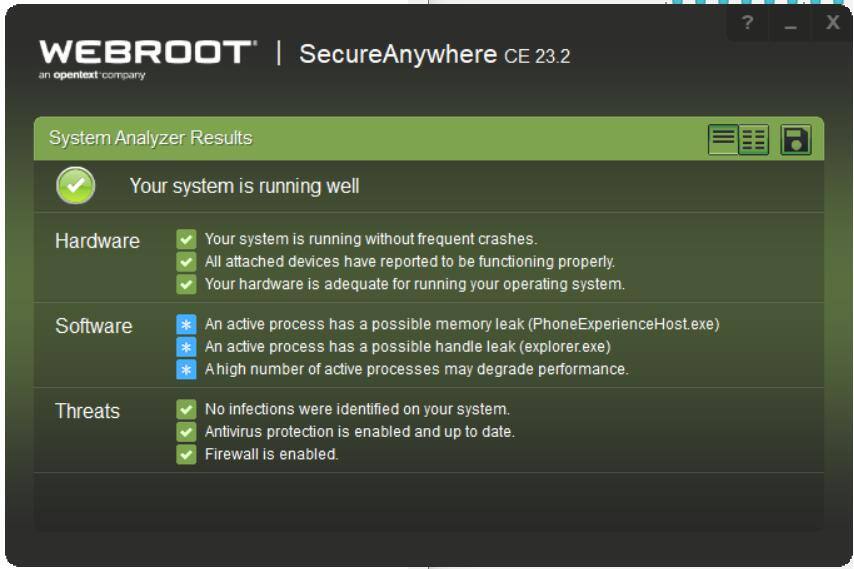
Task: Click the hardware adequate green checkmark
Action: 186,284
